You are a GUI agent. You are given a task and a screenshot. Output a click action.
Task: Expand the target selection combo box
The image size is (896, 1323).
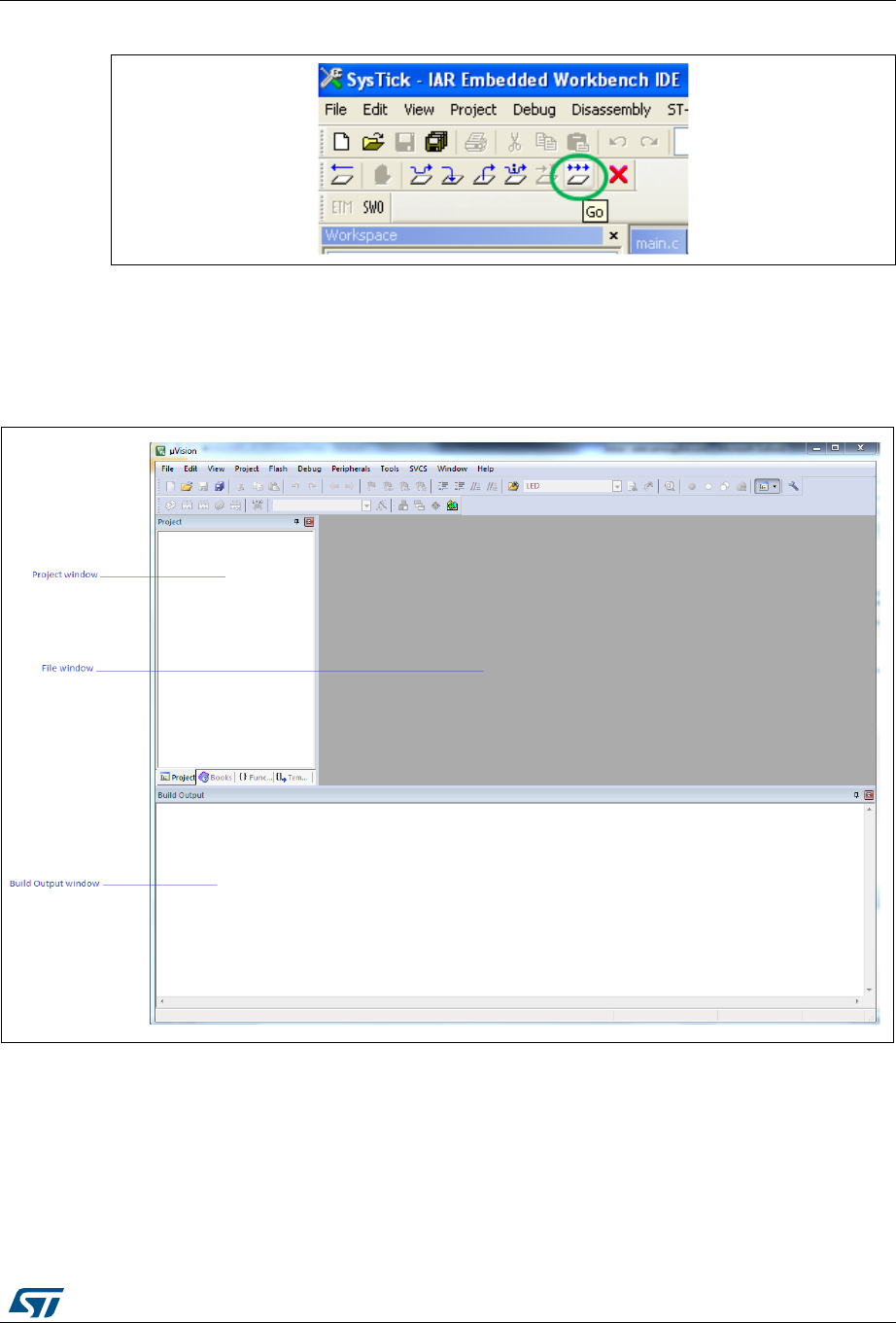click(366, 505)
